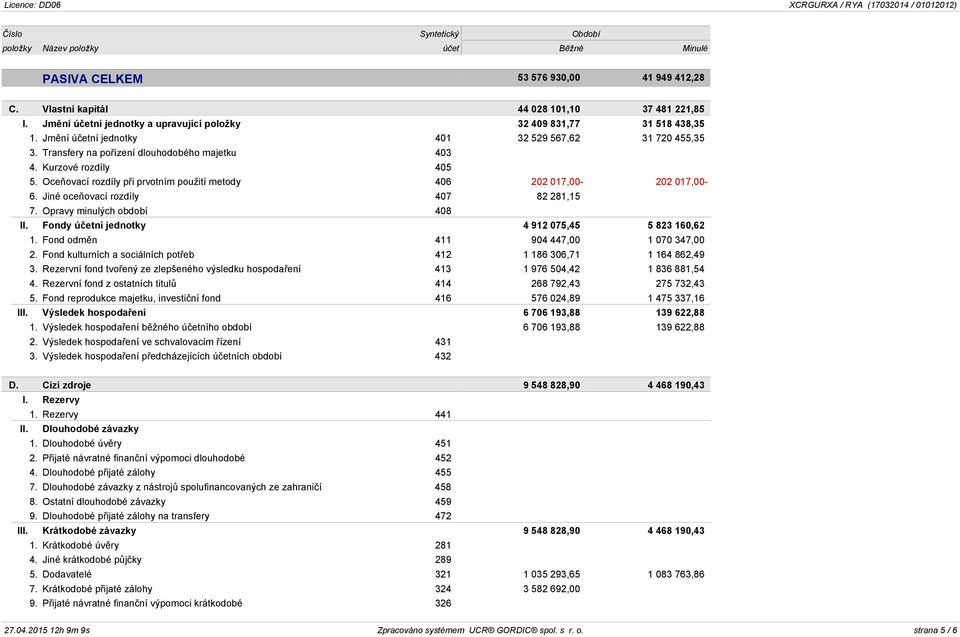The image size is (960, 637).
Task: Select Výsledek hospodaření běžného účetního období
Action: 147,327
